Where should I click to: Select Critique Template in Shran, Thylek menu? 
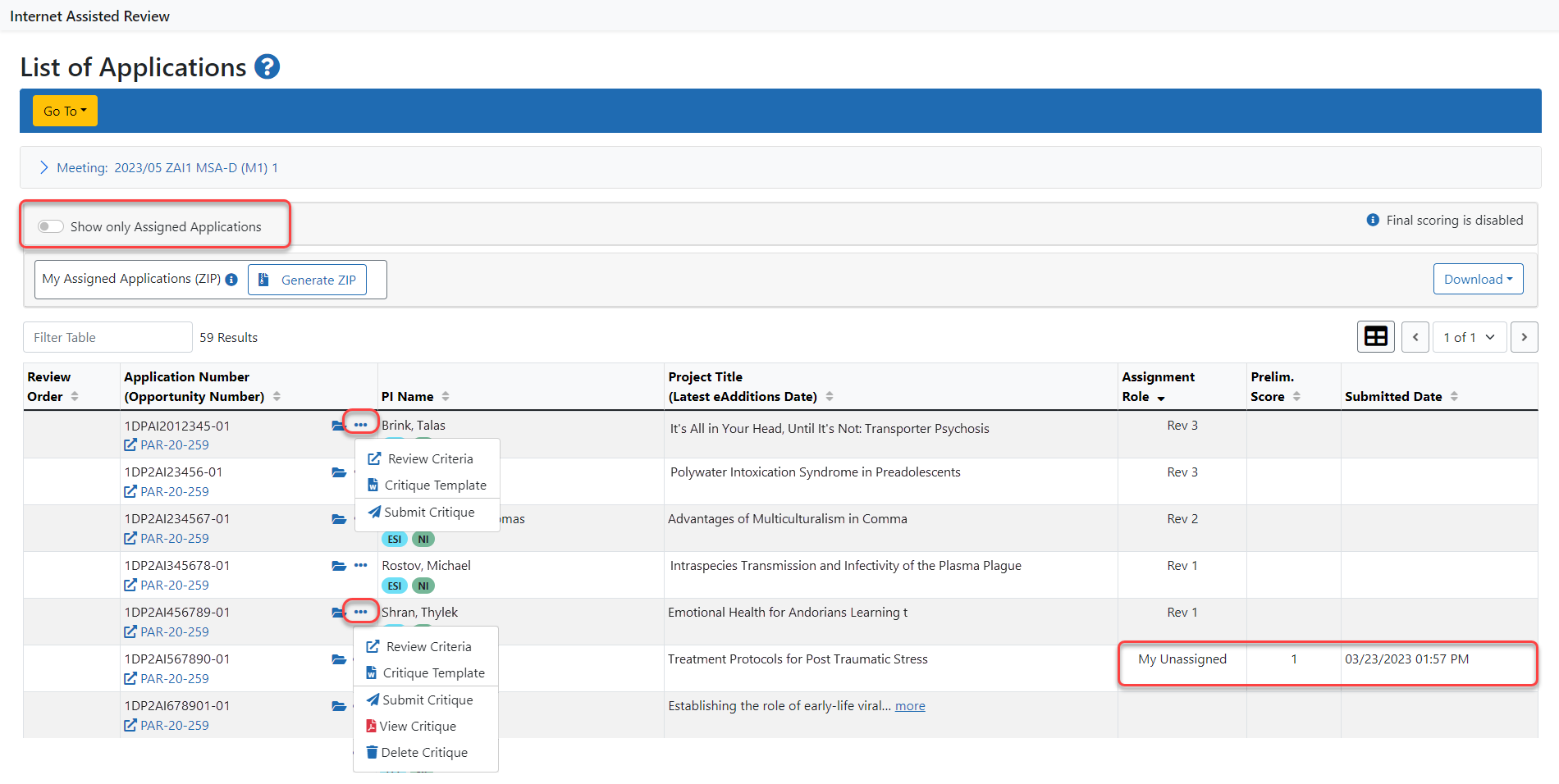click(x=426, y=672)
